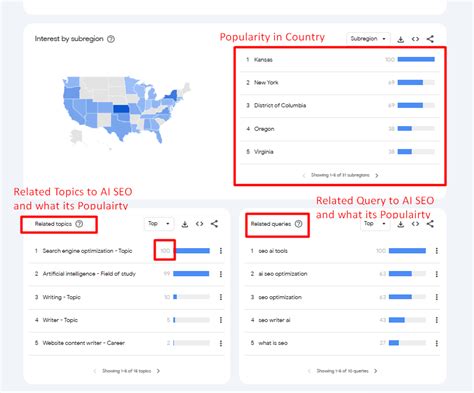Download Related topics data

point(185,224)
